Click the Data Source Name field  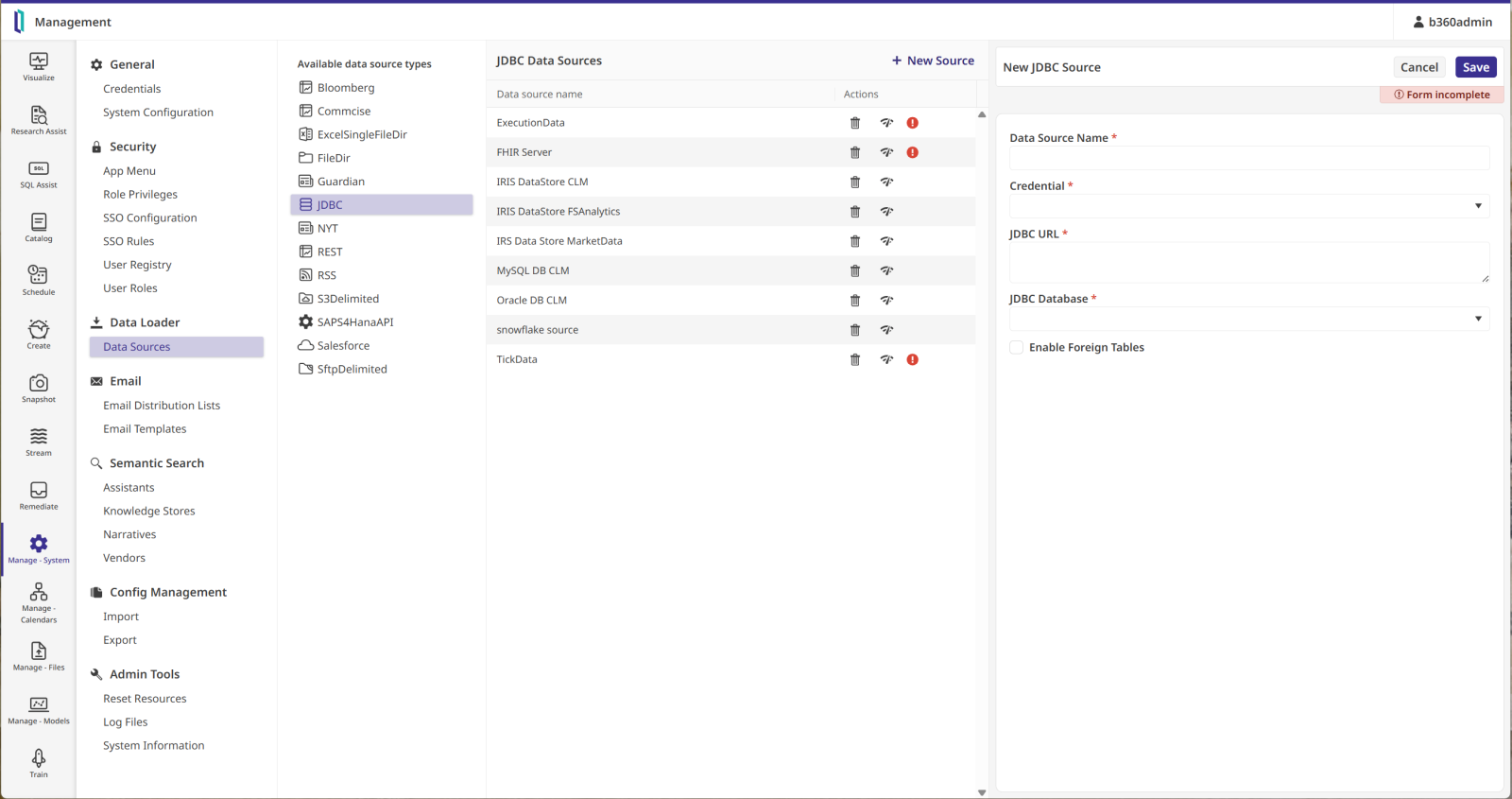1248,158
